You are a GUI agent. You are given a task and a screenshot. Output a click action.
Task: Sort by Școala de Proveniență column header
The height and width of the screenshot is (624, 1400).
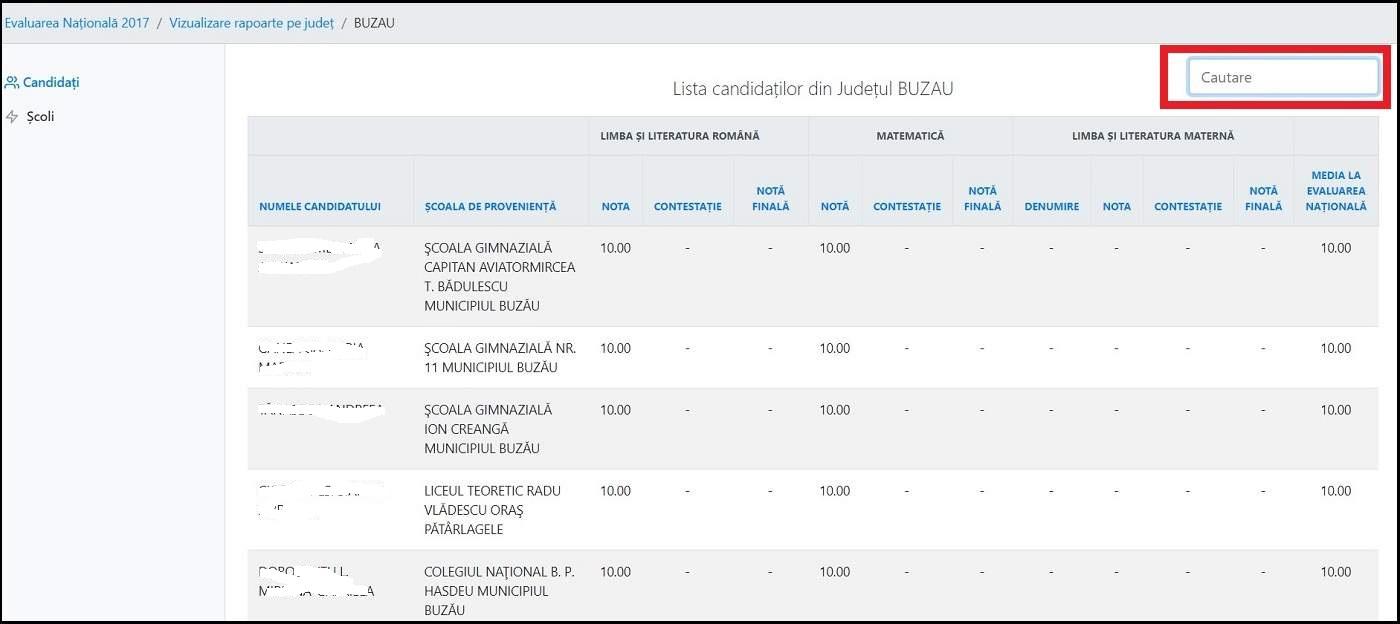(490, 207)
